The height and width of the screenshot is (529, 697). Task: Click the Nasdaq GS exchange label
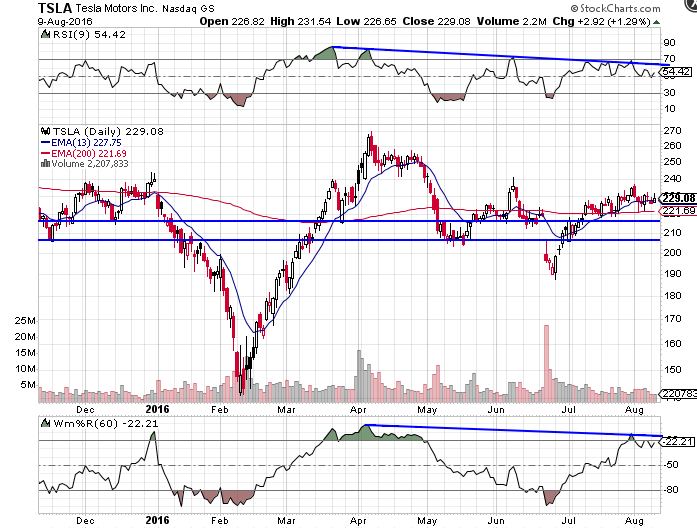[x=188, y=9]
